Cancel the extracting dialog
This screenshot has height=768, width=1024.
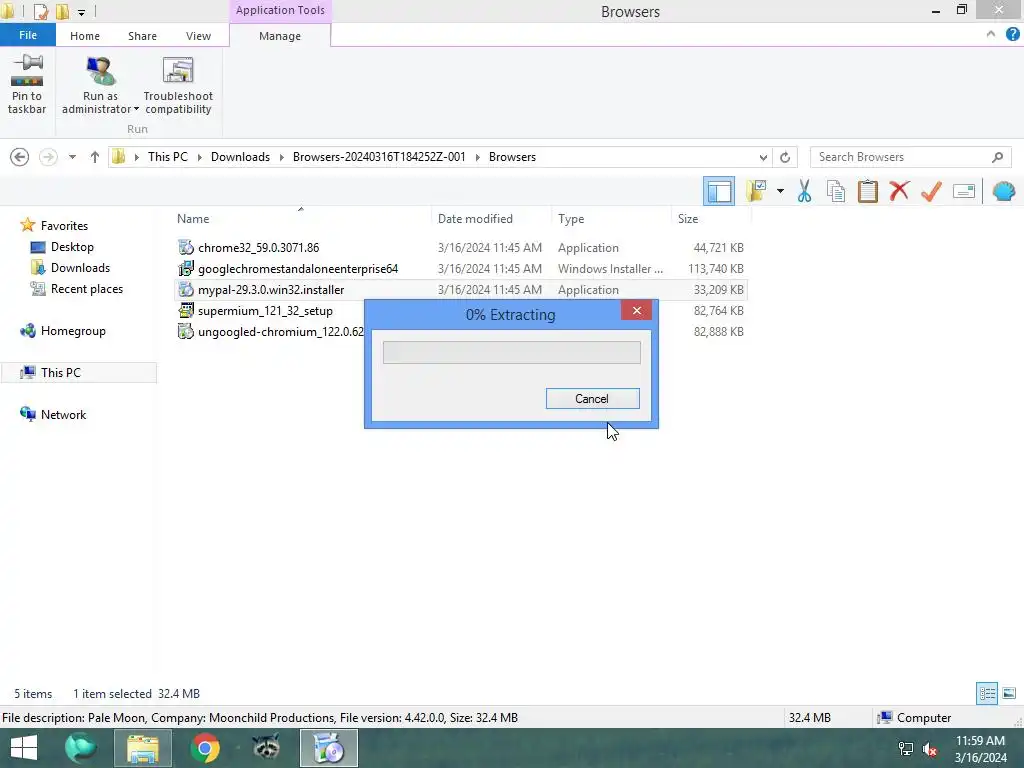pyautogui.click(x=592, y=398)
